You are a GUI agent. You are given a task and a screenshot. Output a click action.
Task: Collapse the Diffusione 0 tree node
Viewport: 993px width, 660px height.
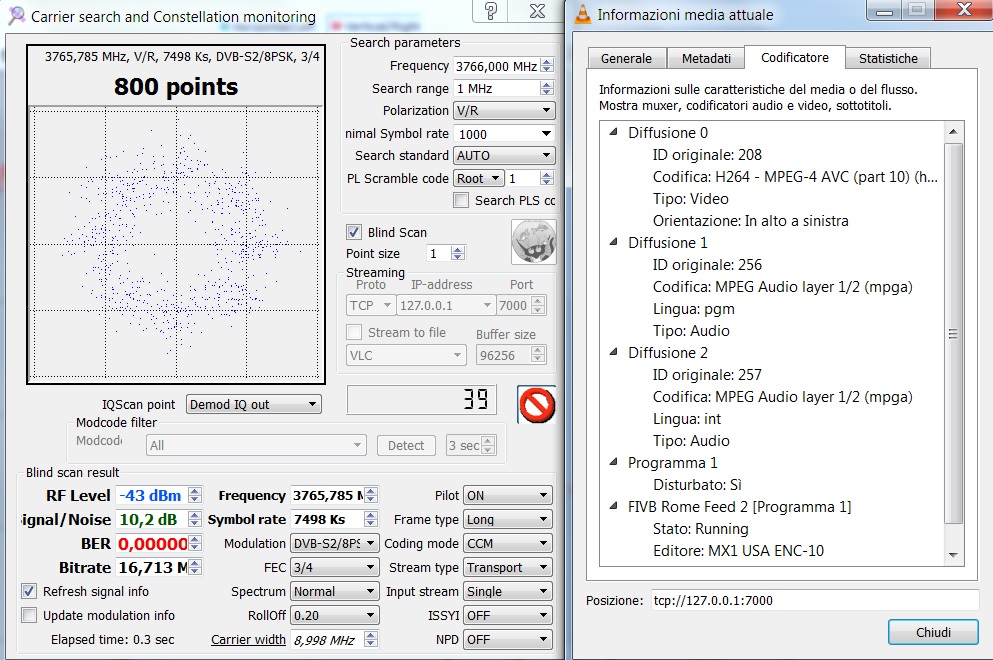[613, 132]
